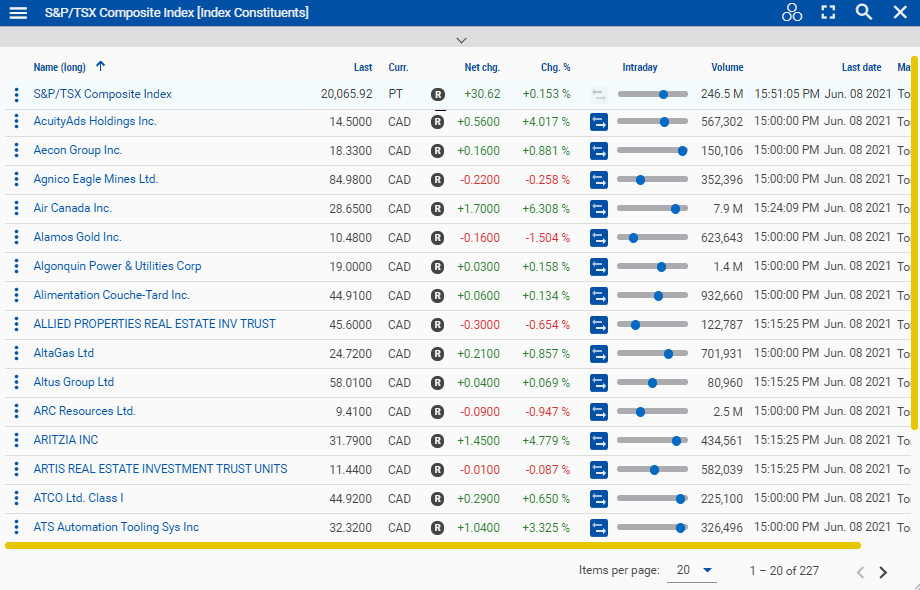Go to previous page of constituents
Image resolution: width=920 pixels, height=590 pixels.
click(x=861, y=572)
